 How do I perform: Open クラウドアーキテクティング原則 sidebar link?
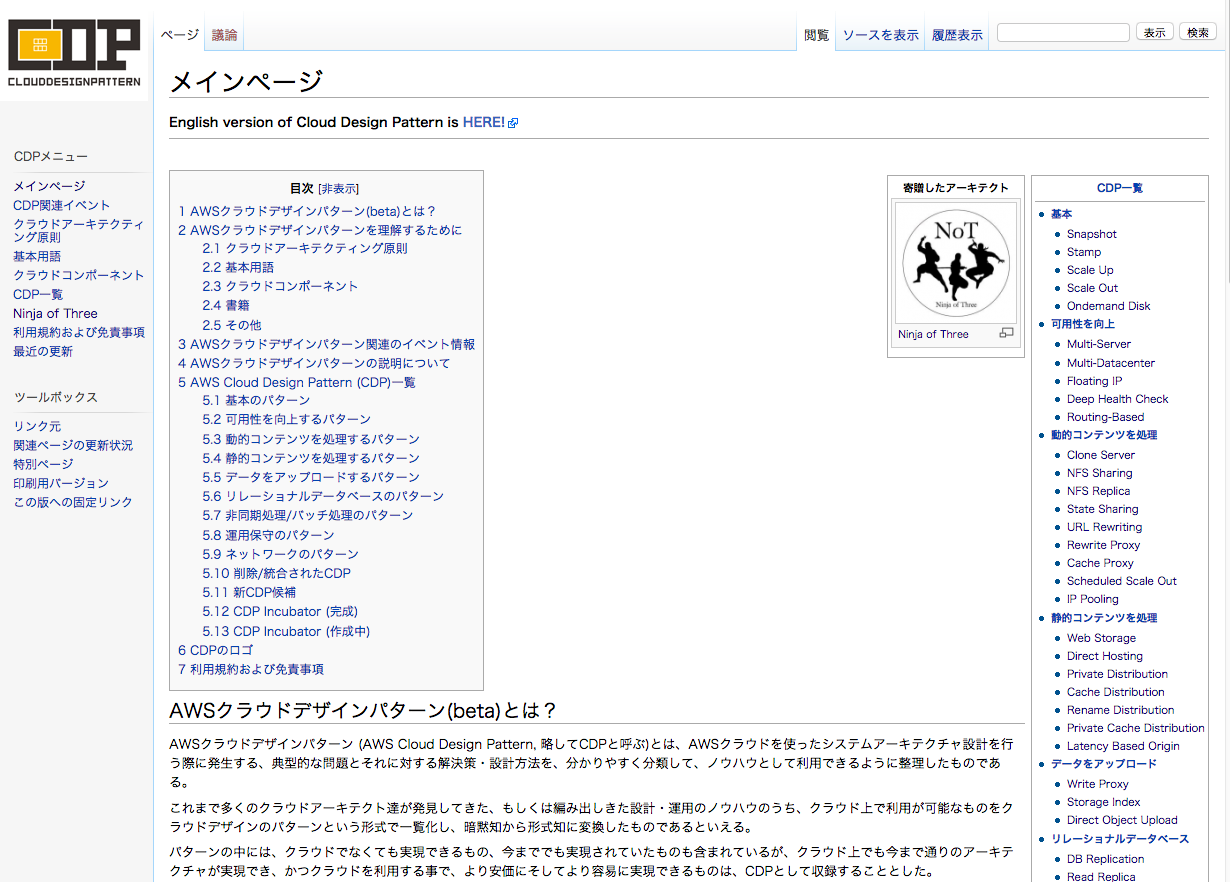click(x=78, y=231)
